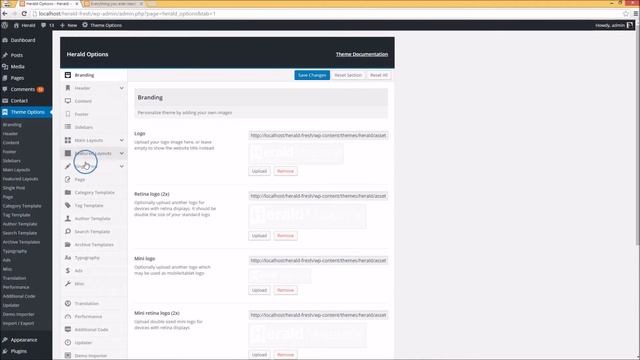Click Upload under Mini logo
This screenshot has width=640, height=360.
click(x=259, y=290)
